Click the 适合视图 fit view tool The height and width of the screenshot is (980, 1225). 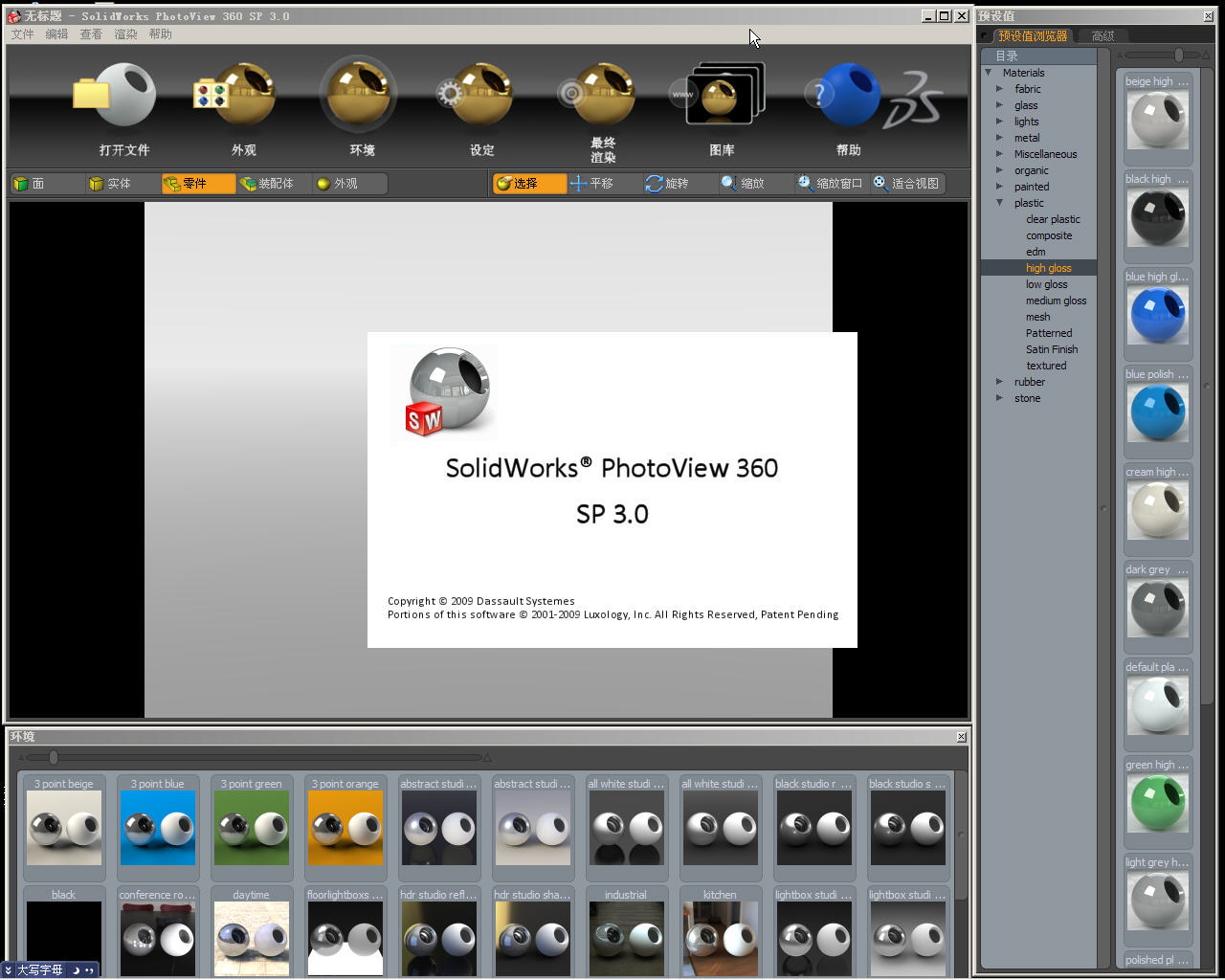coord(907,184)
